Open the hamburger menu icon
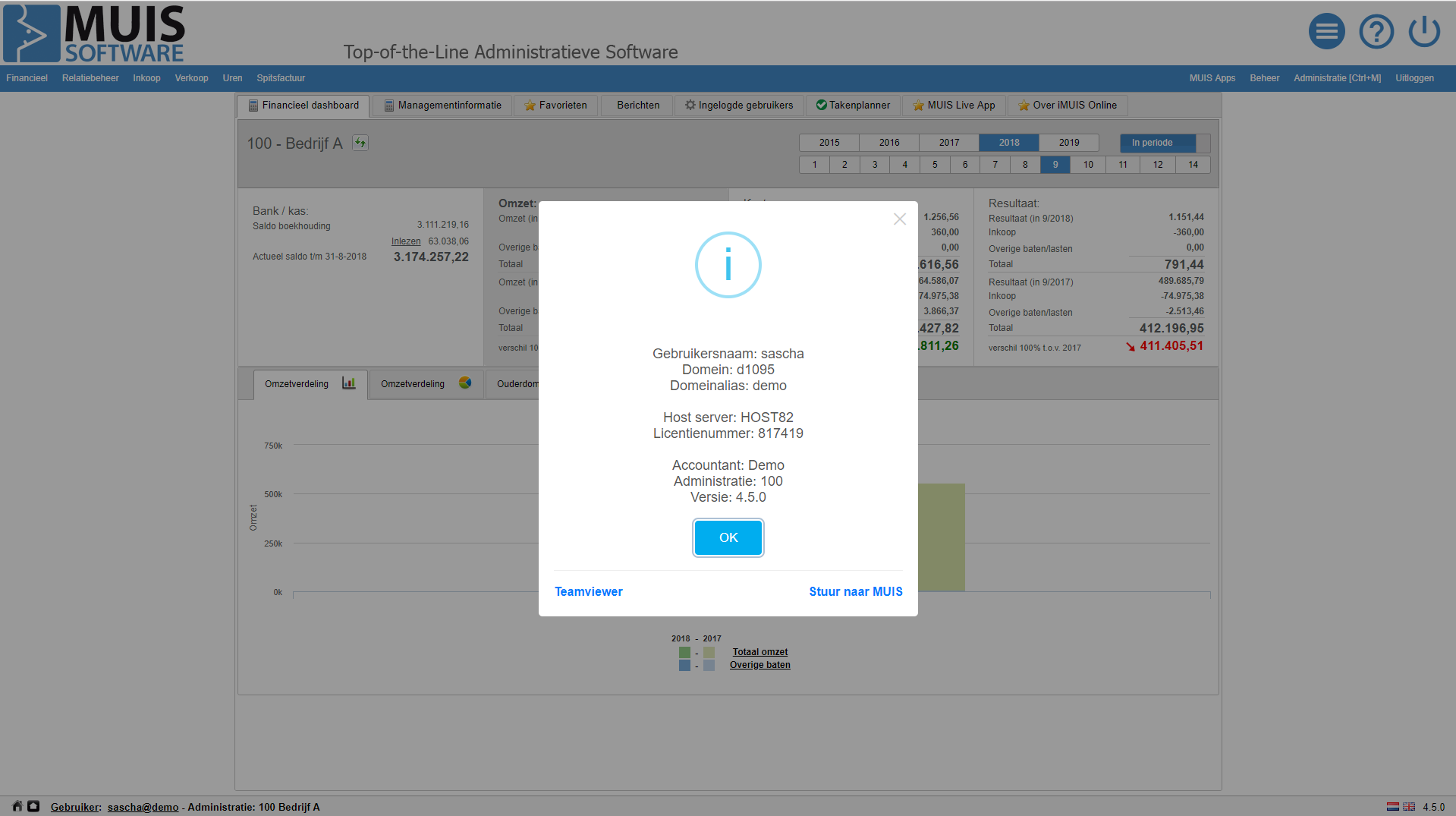The image size is (1456, 816). click(1326, 32)
